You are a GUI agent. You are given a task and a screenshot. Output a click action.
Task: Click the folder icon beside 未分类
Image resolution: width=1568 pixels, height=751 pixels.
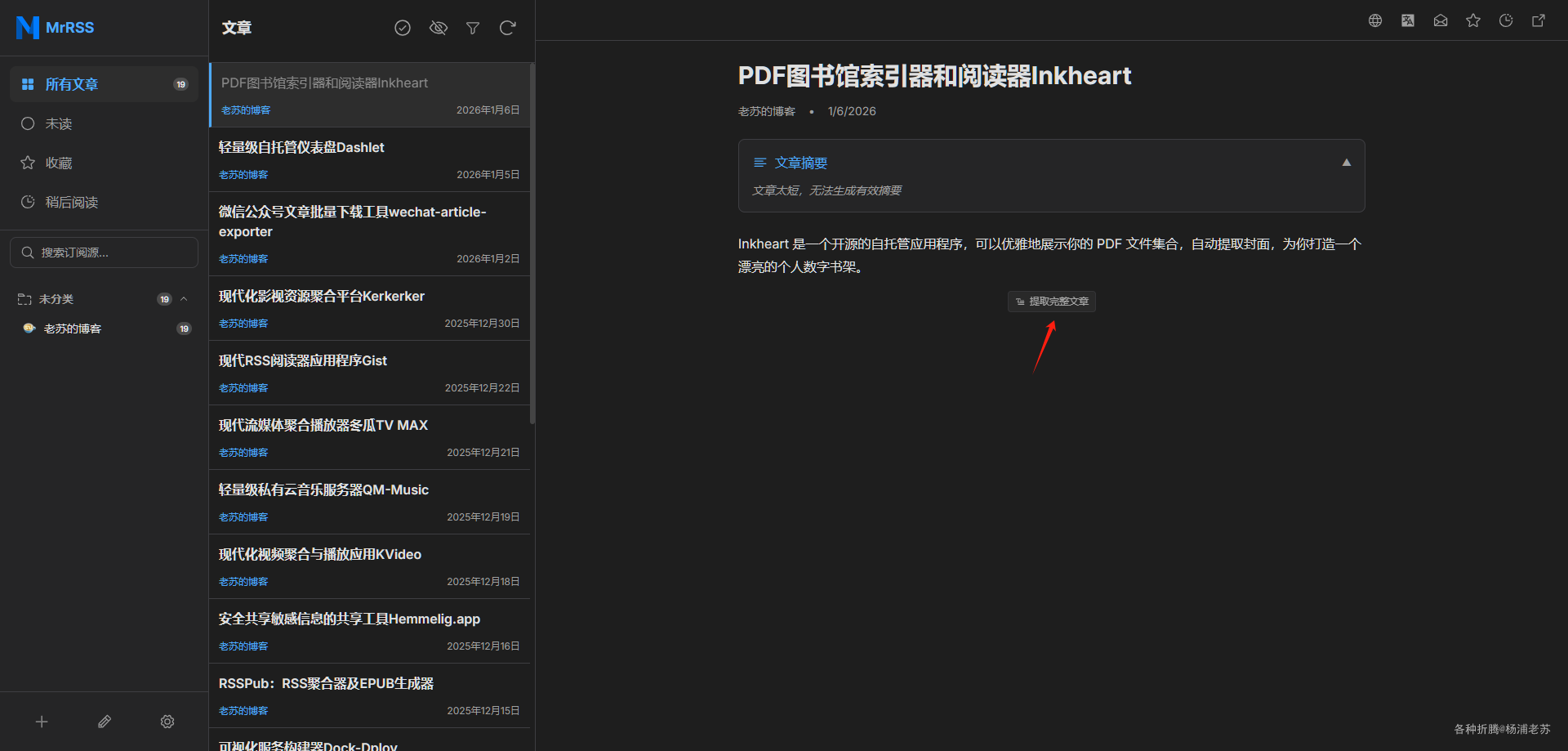[x=24, y=299]
